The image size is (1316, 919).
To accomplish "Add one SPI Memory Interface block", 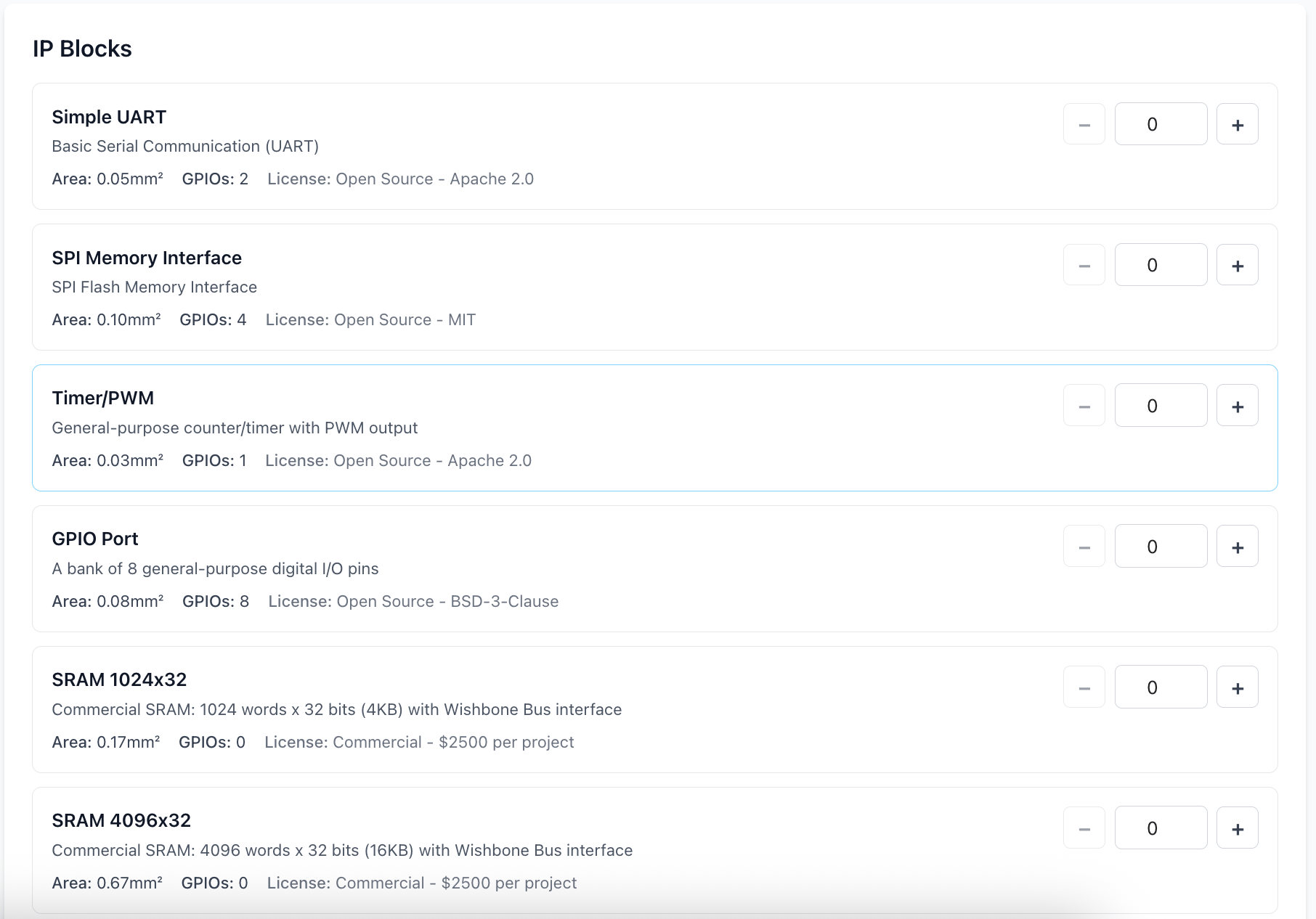I will [1237, 266].
